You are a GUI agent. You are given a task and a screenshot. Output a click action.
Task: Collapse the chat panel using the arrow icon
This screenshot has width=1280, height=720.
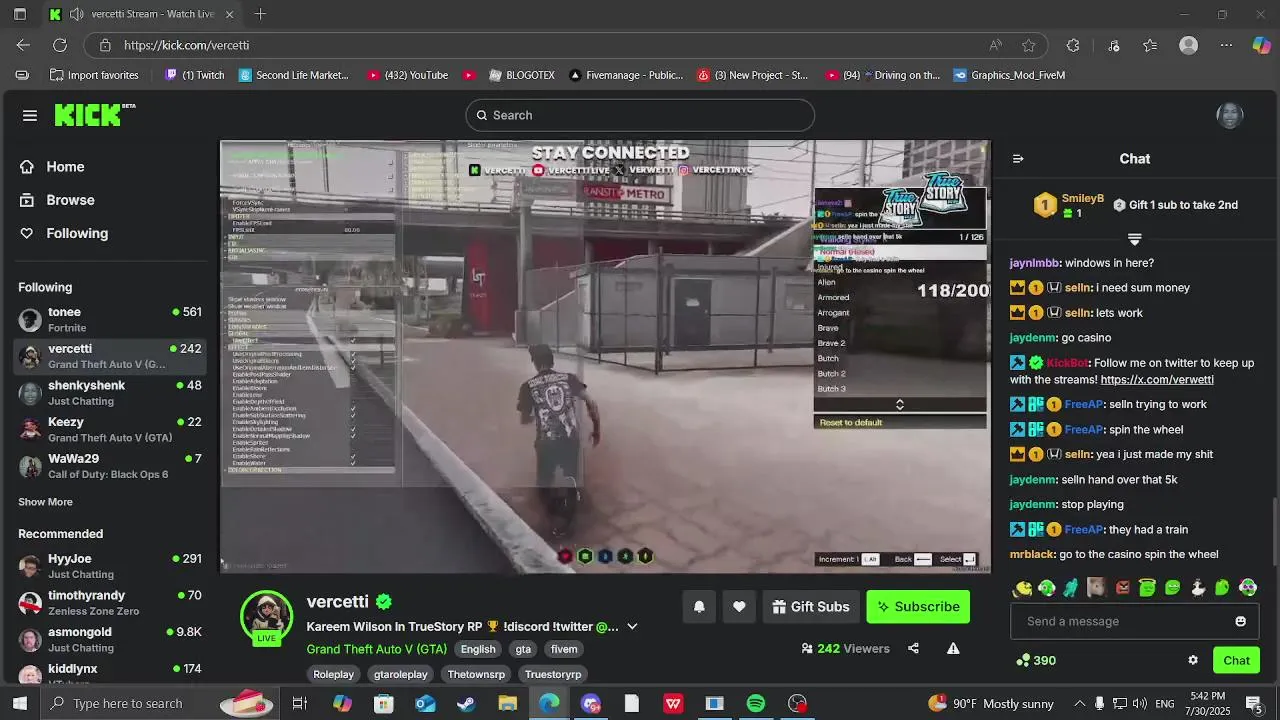1018,159
